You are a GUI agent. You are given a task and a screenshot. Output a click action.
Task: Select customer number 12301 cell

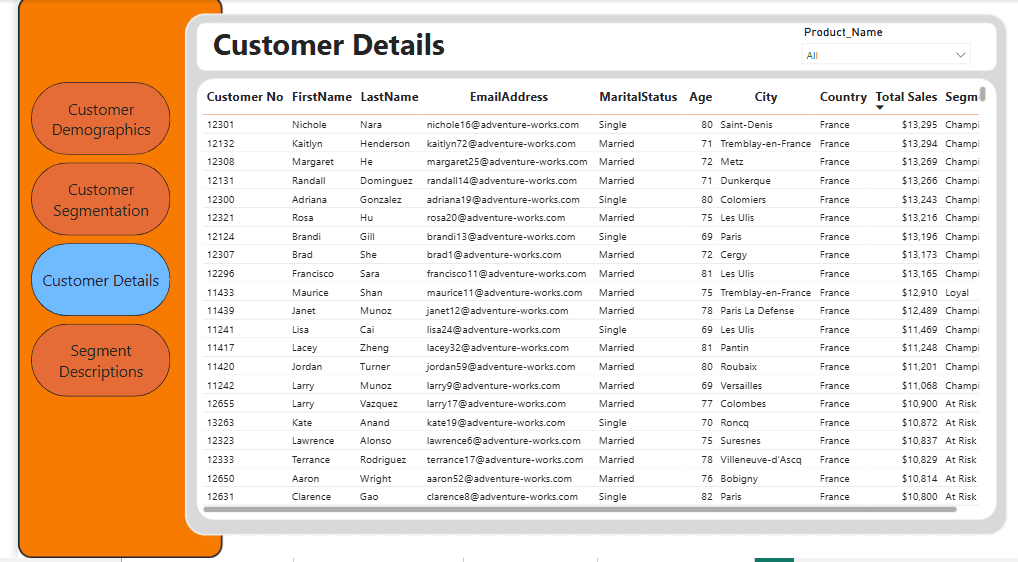point(221,125)
